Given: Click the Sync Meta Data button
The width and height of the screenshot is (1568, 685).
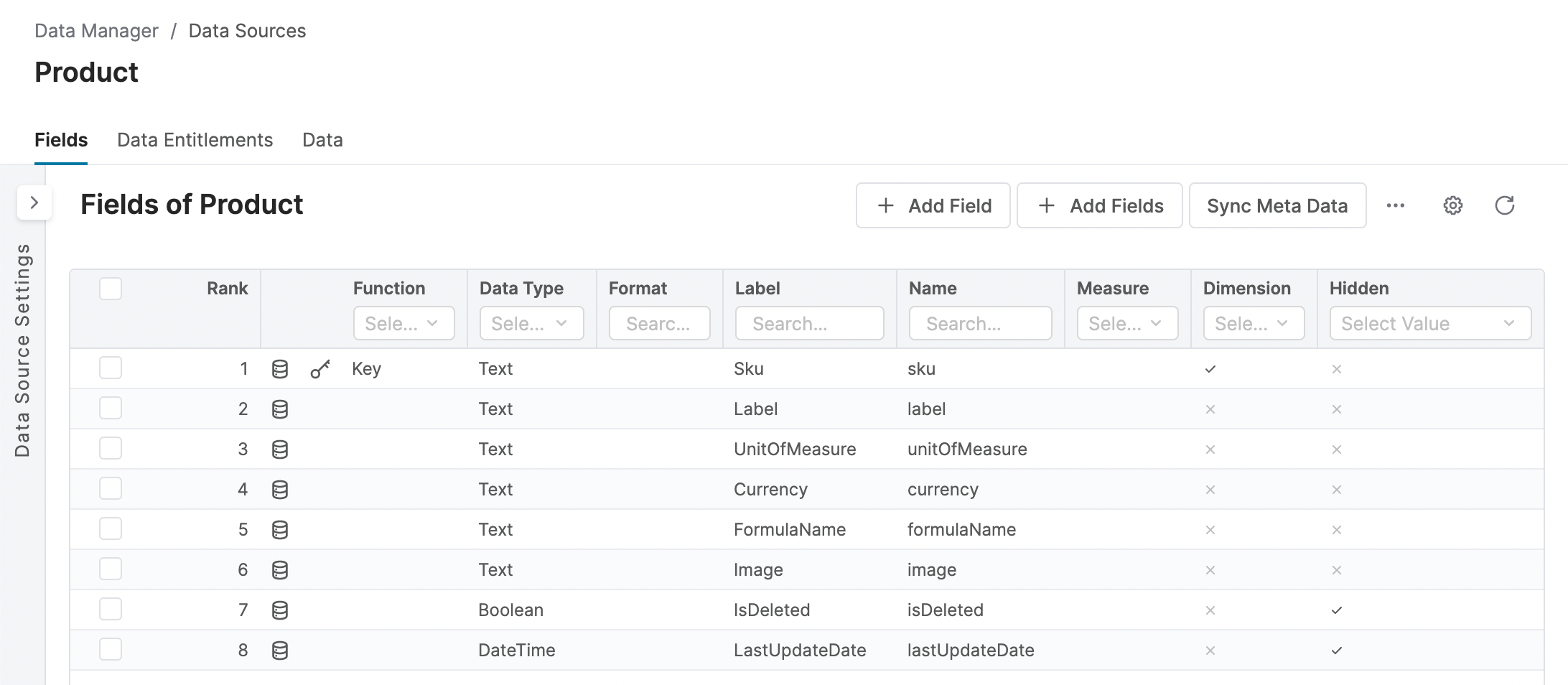Looking at the screenshot, I should [x=1277, y=205].
